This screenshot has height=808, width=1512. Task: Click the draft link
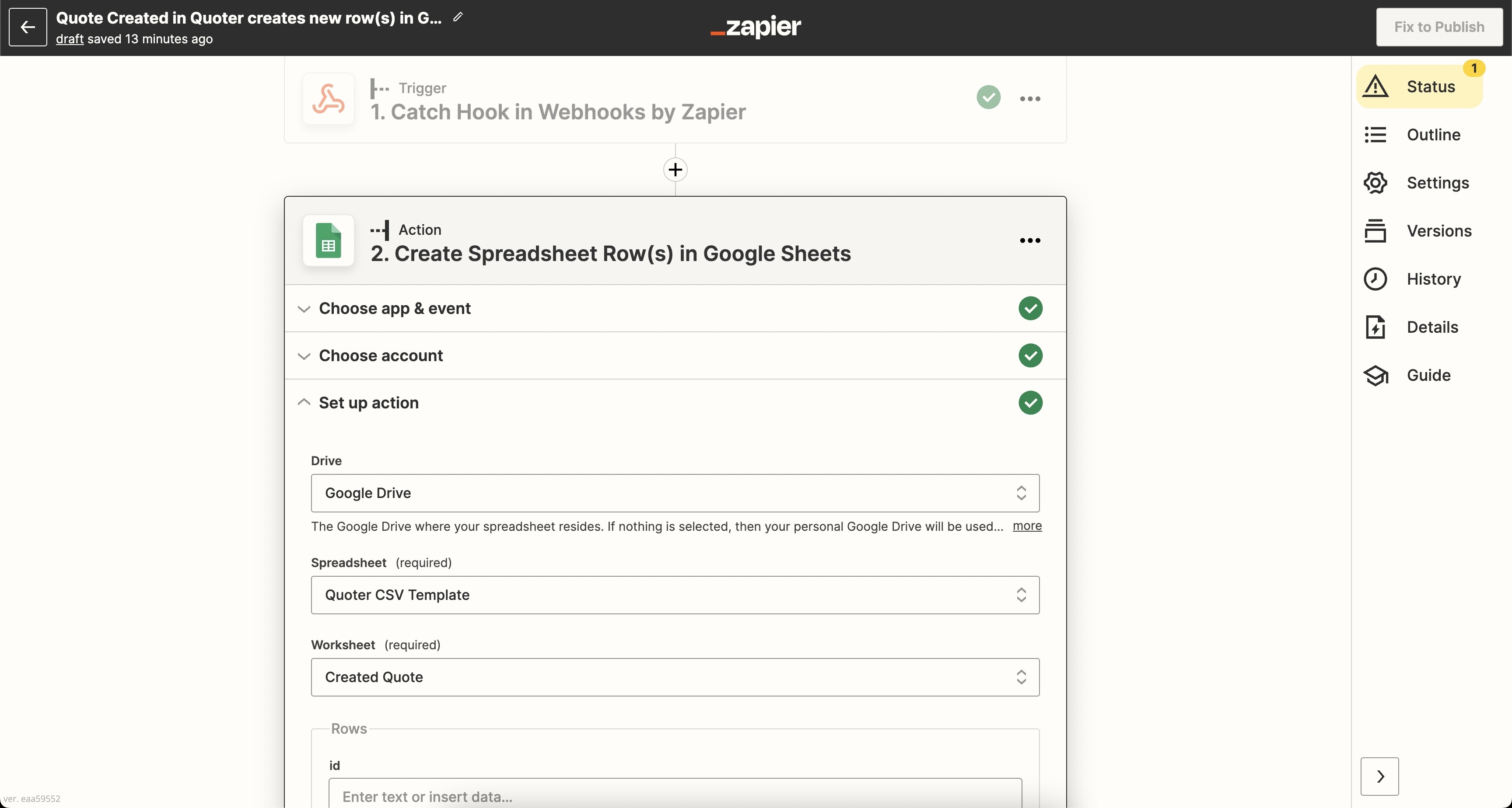[69, 39]
